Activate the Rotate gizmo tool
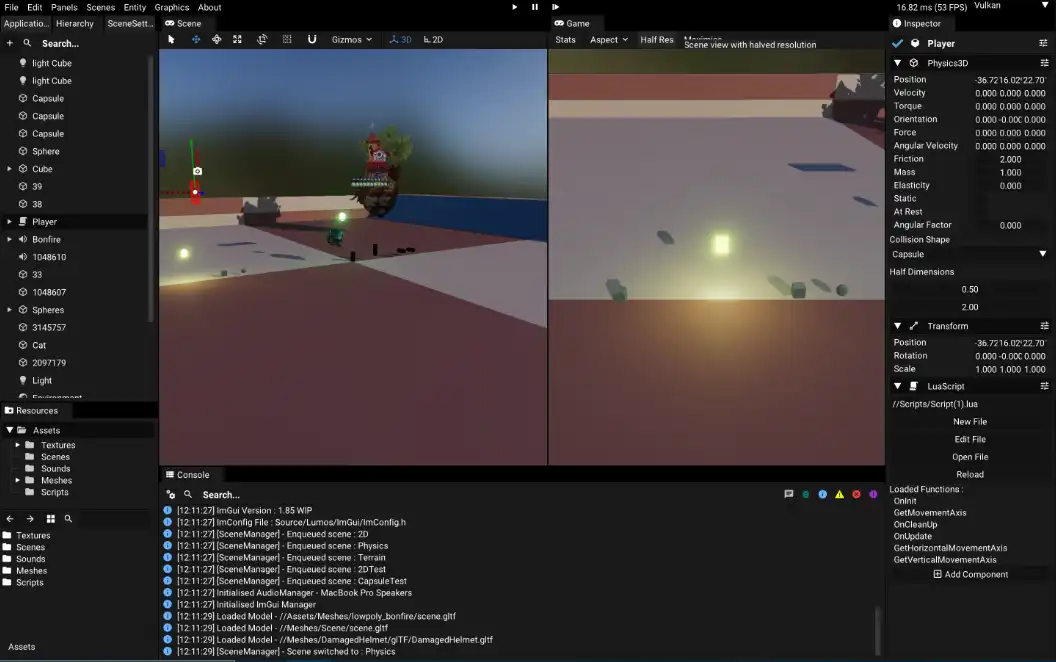 pos(216,40)
